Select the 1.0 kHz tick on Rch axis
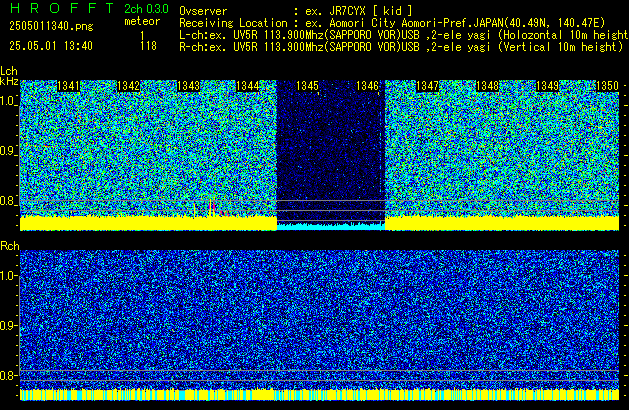629x410 pixels. tap(8, 276)
